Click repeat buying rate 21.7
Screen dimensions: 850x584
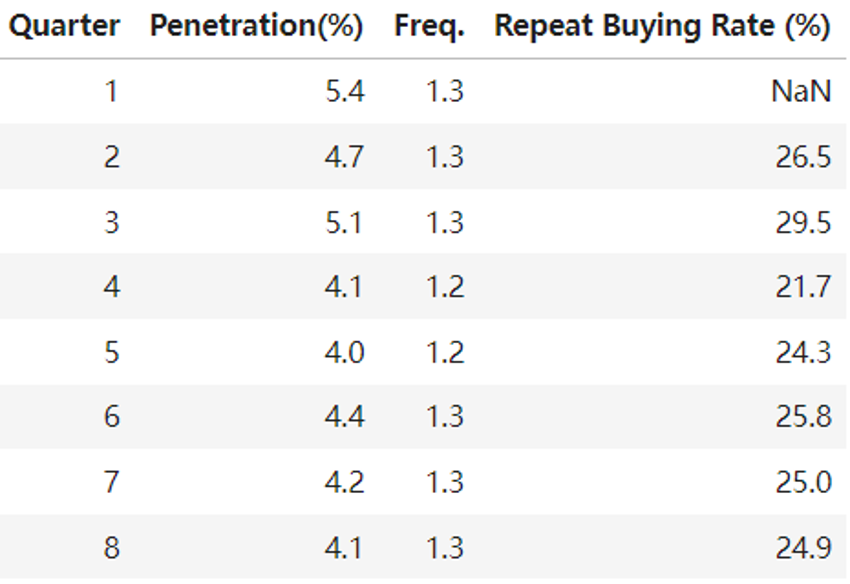coord(803,287)
